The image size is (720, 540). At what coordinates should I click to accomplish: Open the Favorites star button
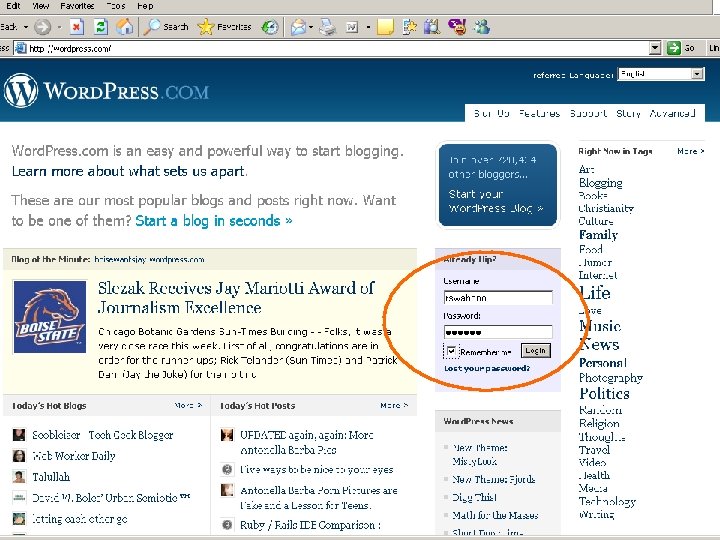tap(206, 27)
